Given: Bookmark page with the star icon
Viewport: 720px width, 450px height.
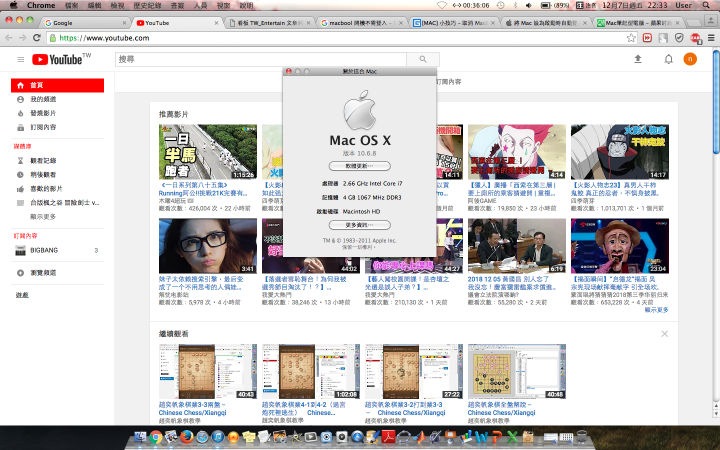Looking at the screenshot, I should click(x=631, y=38).
